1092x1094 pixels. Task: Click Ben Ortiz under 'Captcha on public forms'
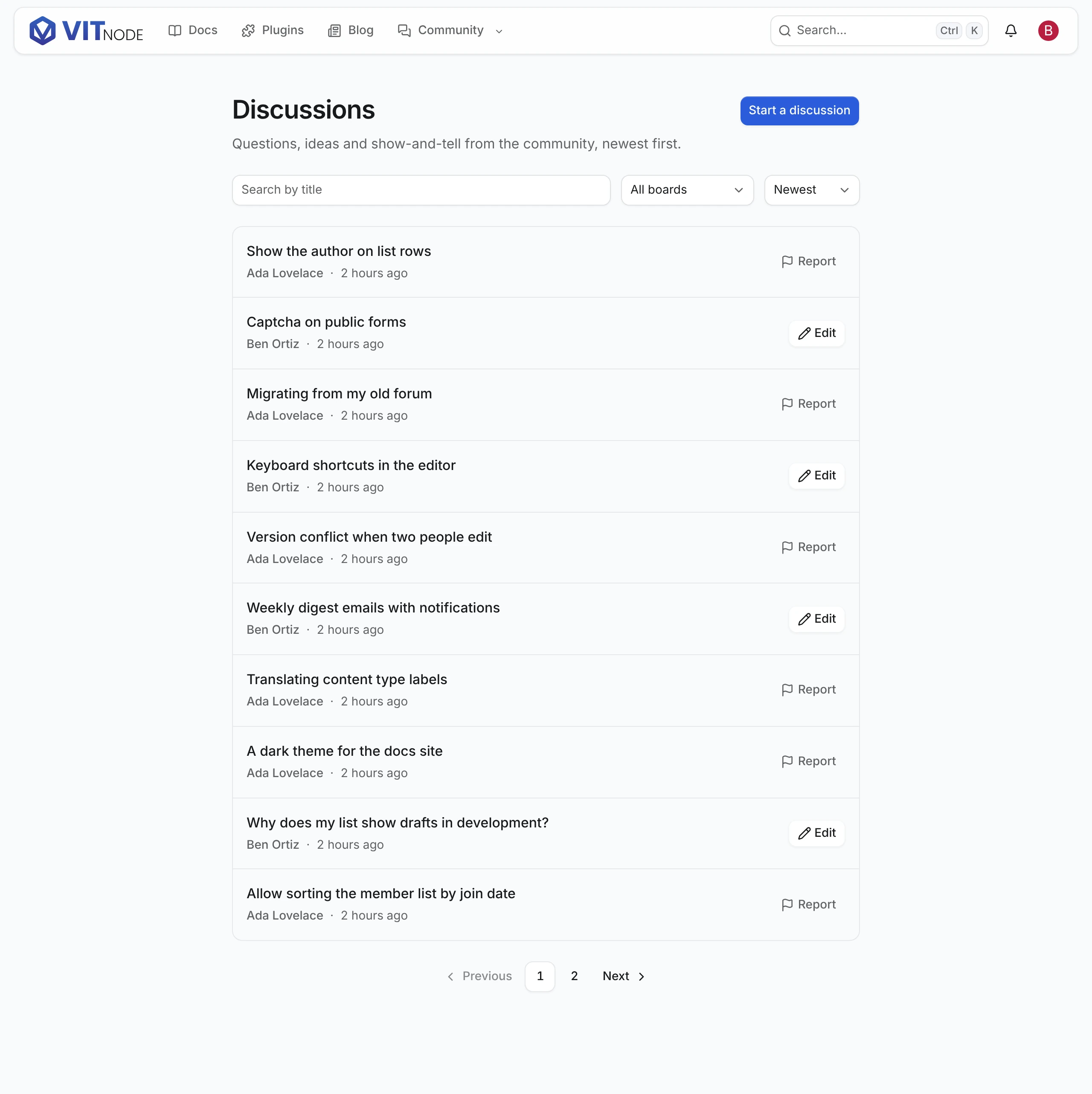pyautogui.click(x=273, y=344)
